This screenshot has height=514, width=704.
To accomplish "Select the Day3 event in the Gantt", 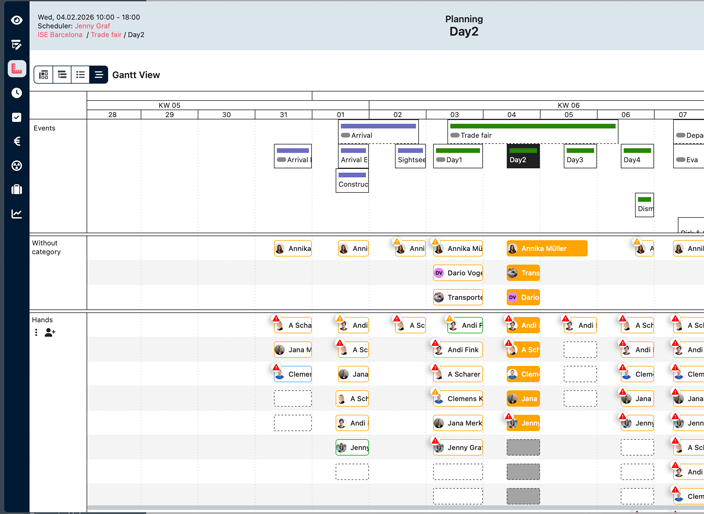I will click(580, 156).
